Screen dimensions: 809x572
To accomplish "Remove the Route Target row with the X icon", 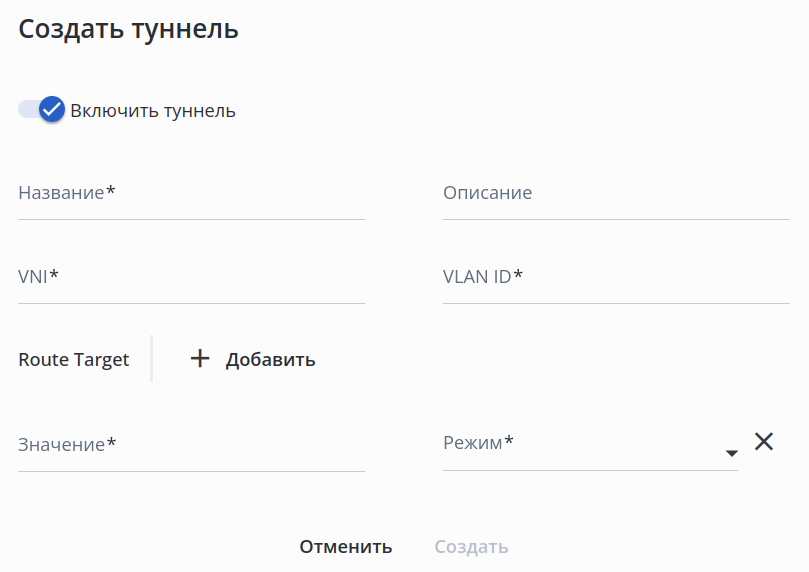I will pos(764,441).
